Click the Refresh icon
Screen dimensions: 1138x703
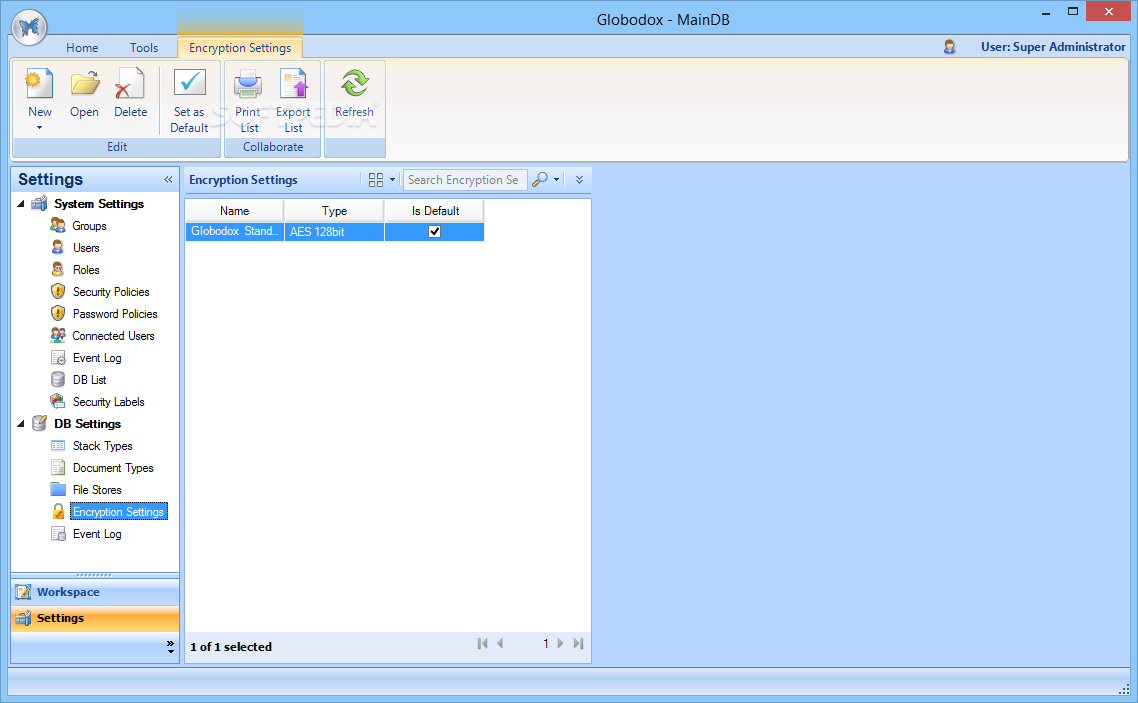tap(354, 83)
